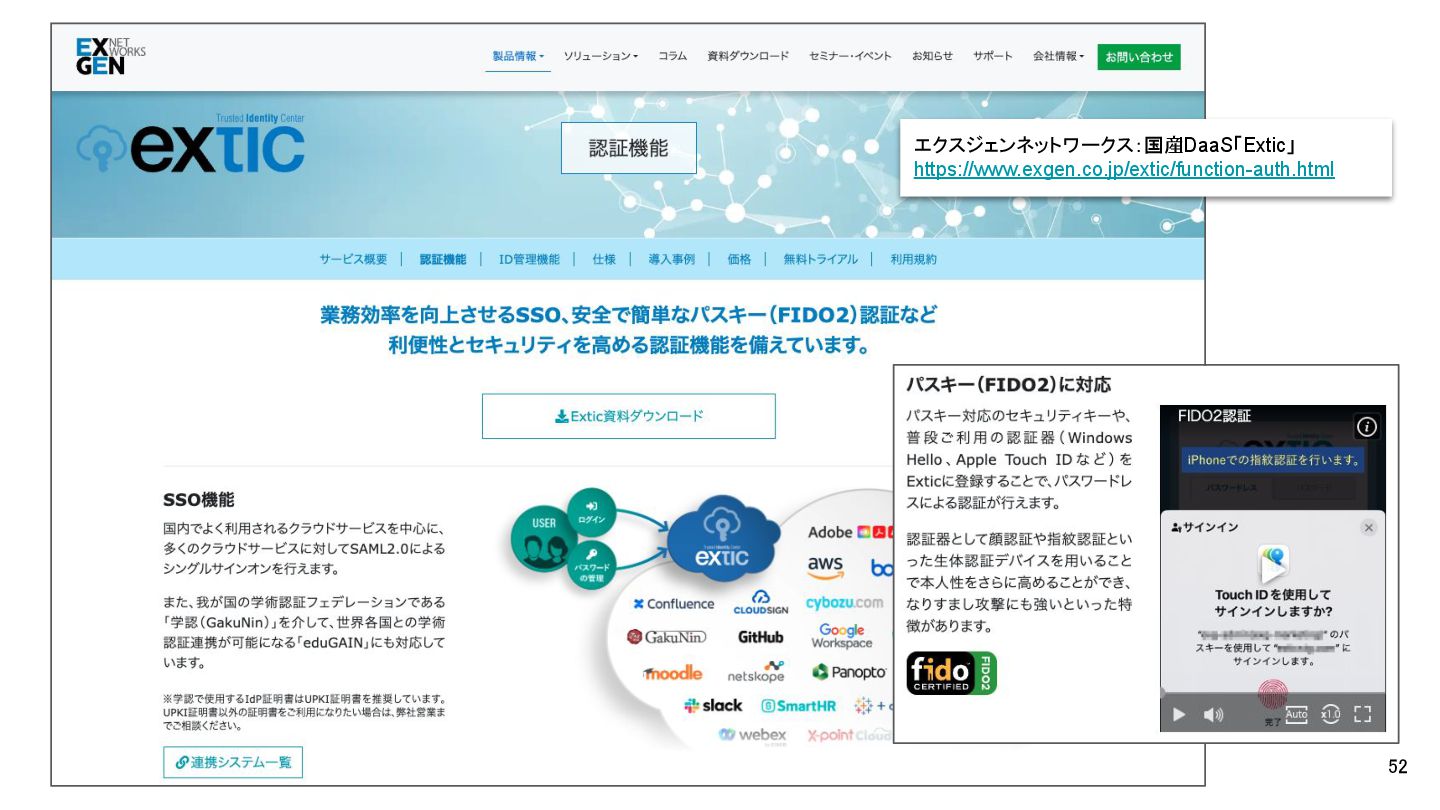
Task: Open the 会社情報 dropdown menu
Action: (1058, 56)
